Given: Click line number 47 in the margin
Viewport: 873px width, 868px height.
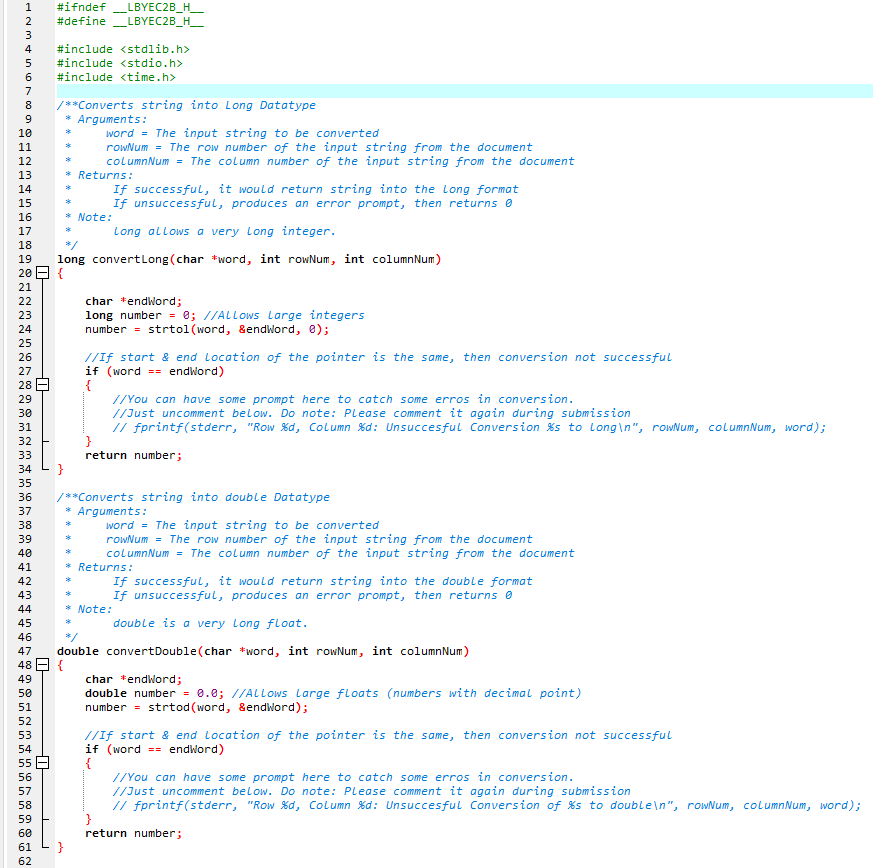Looking at the screenshot, I should [25, 651].
